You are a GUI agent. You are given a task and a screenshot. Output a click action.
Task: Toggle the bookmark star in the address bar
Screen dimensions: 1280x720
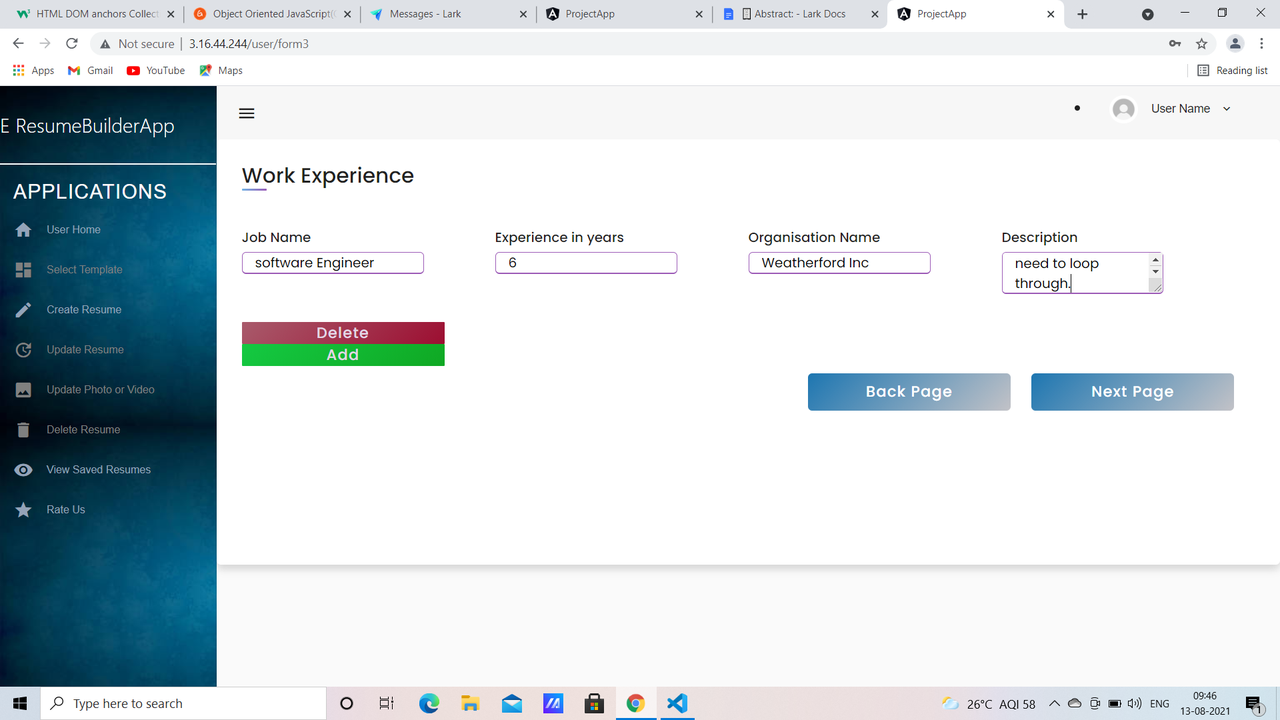click(x=1201, y=44)
